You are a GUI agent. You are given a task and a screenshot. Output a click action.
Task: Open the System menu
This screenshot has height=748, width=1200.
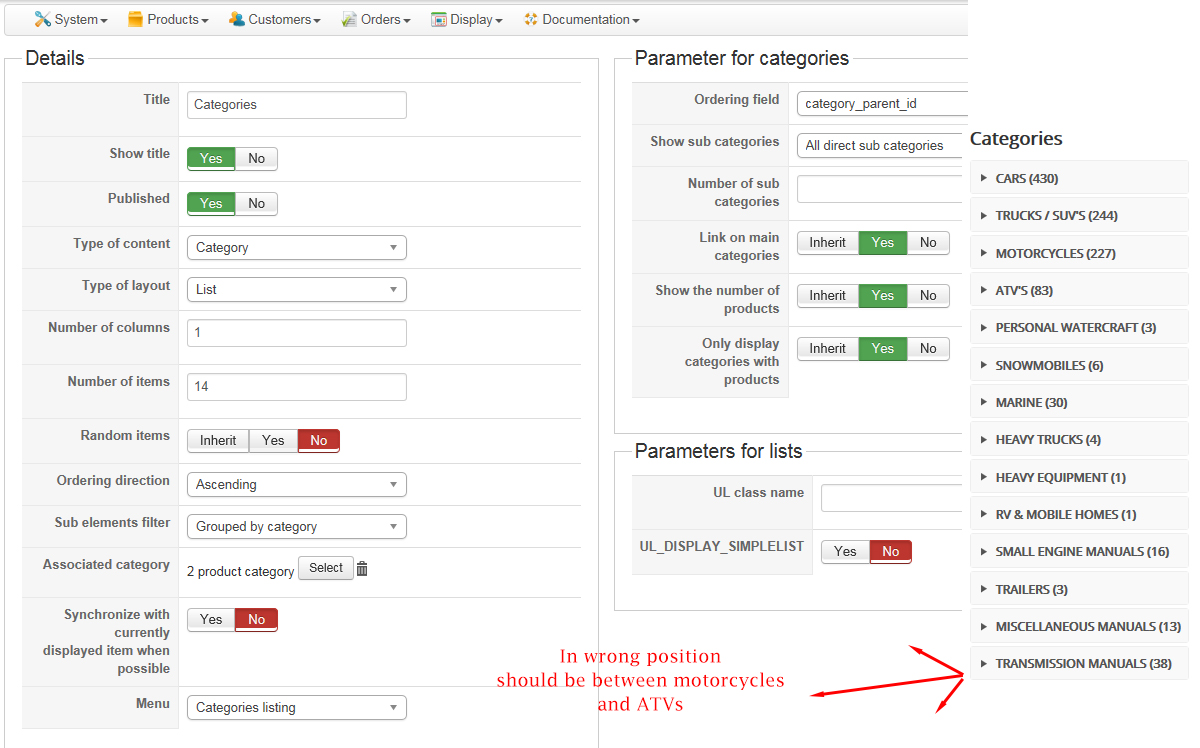[x=71, y=19]
